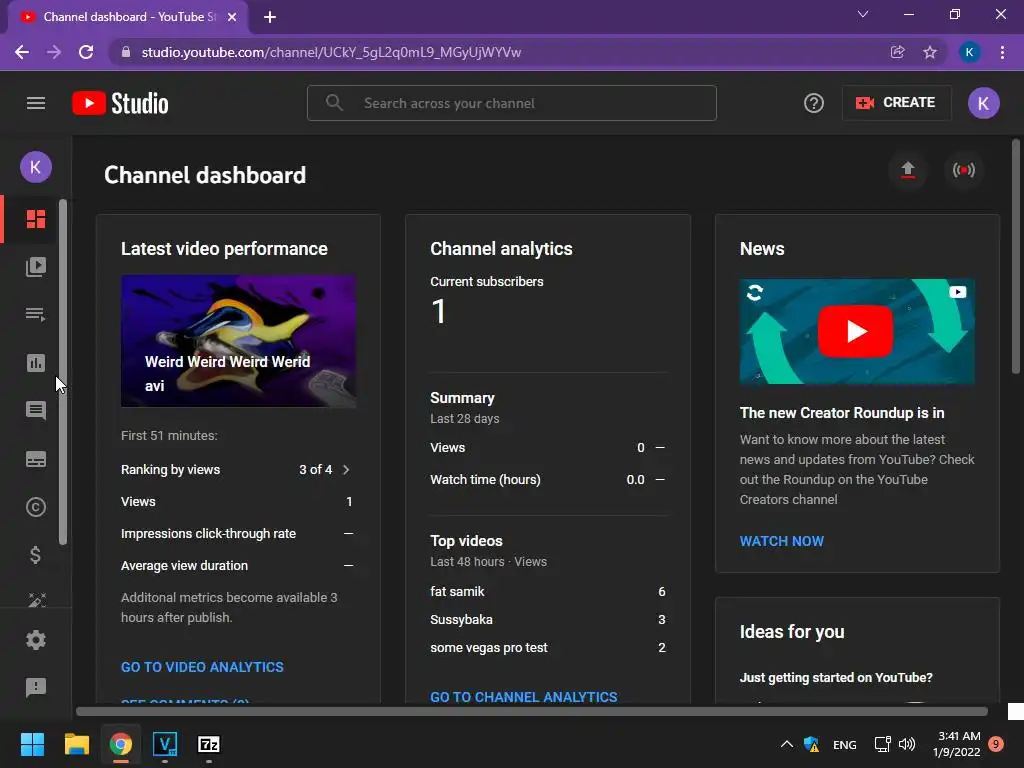Click the Upload videos arrow icon

(908, 170)
